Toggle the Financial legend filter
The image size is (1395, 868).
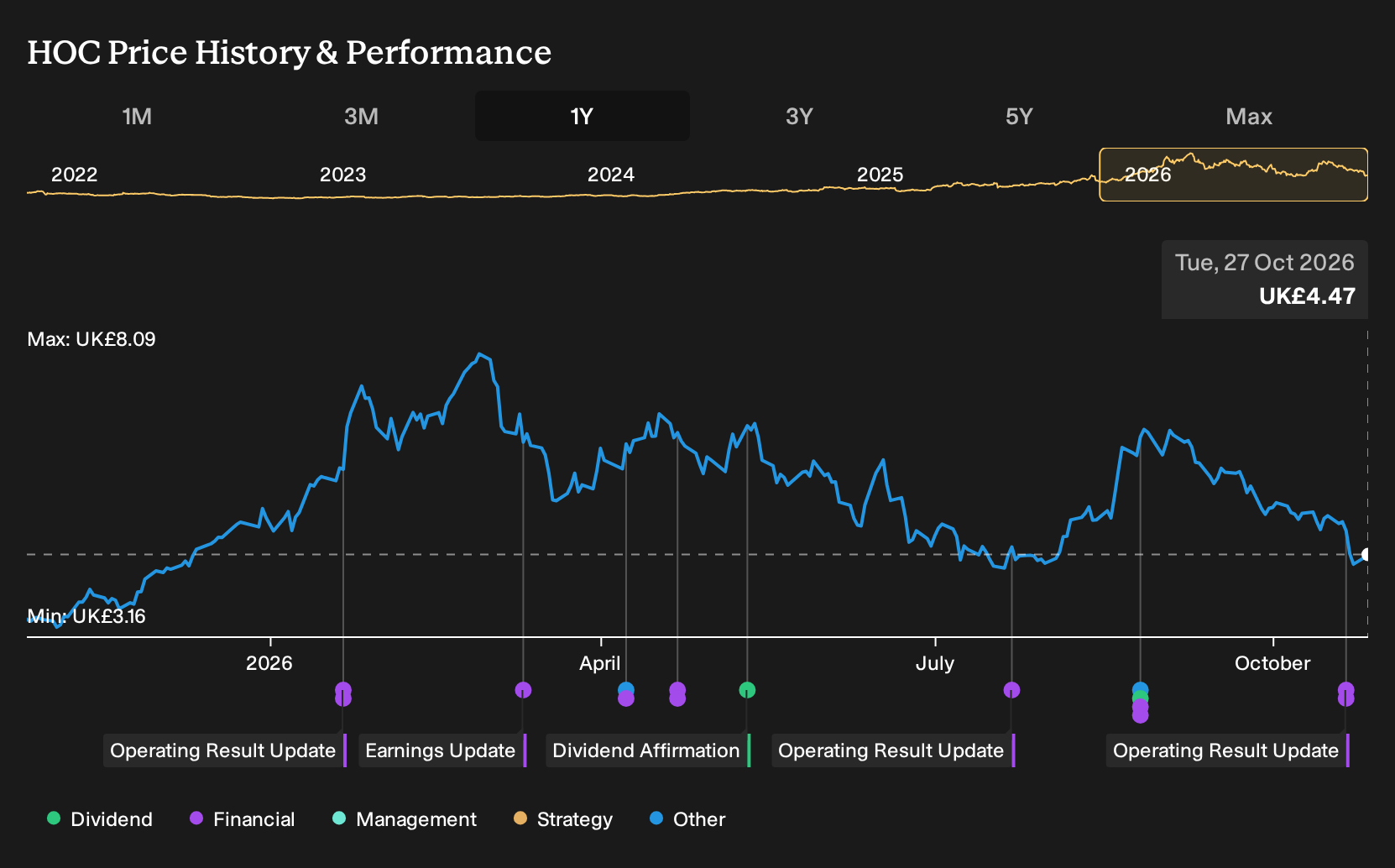click(243, 818)
